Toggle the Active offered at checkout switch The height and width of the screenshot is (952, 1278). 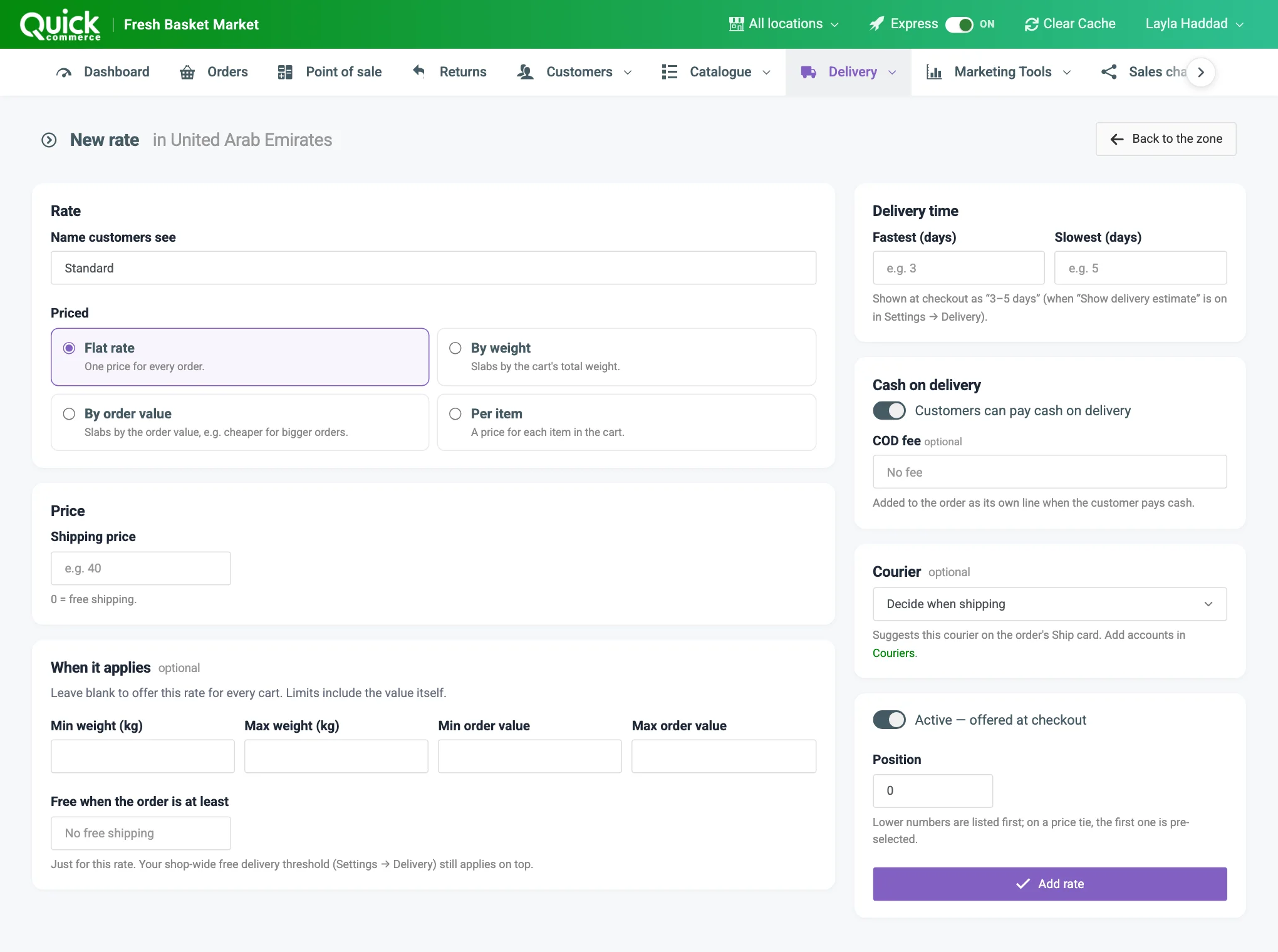click(889, 720)
